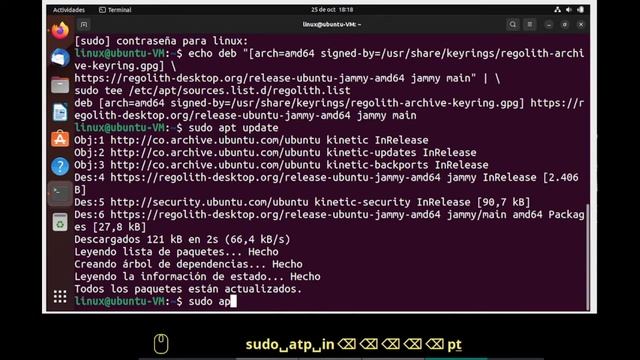Image resolution: width=640 pixels, height=360 pixels.
Task: Click the '[sudo] contraseña para linux:' line
Action: click(x=161, y=41)
